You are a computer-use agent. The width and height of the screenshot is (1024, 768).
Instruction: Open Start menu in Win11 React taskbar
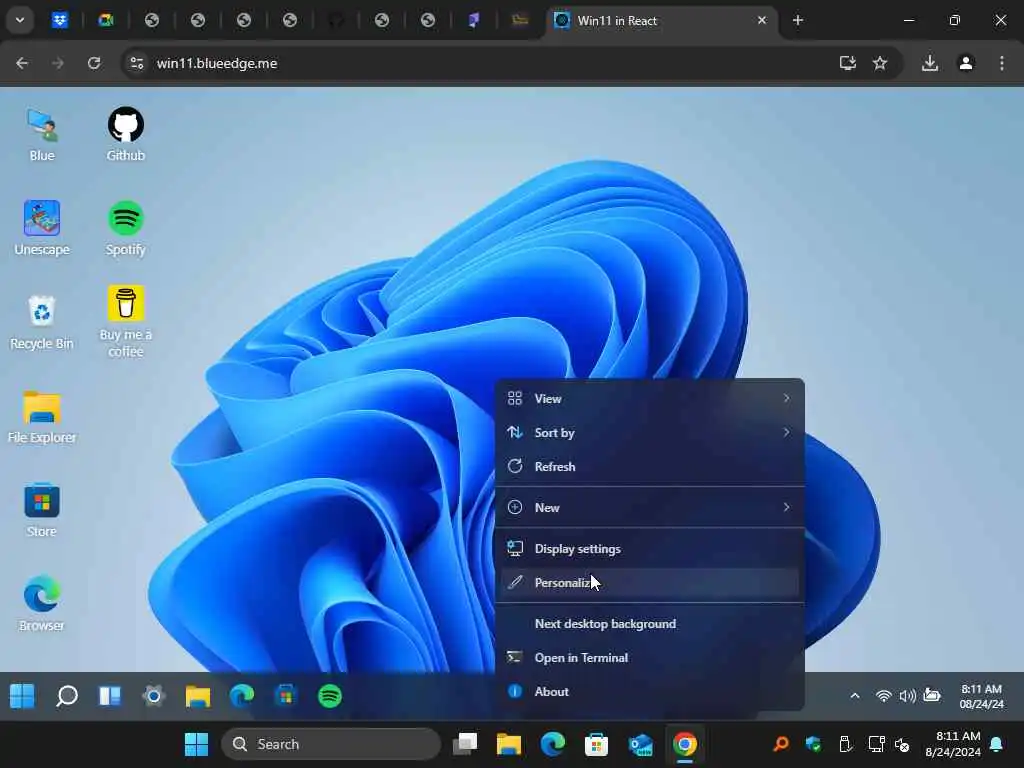pyautogui.click(x=22, y=696)
